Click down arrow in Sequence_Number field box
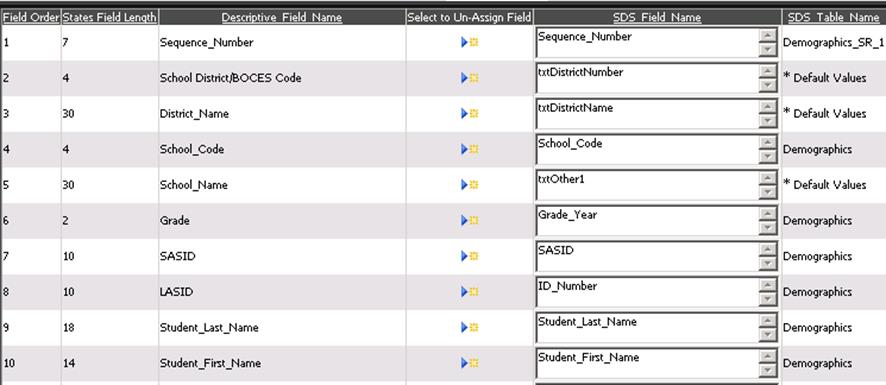The image size is (886, 385). [x=767, y=50]
